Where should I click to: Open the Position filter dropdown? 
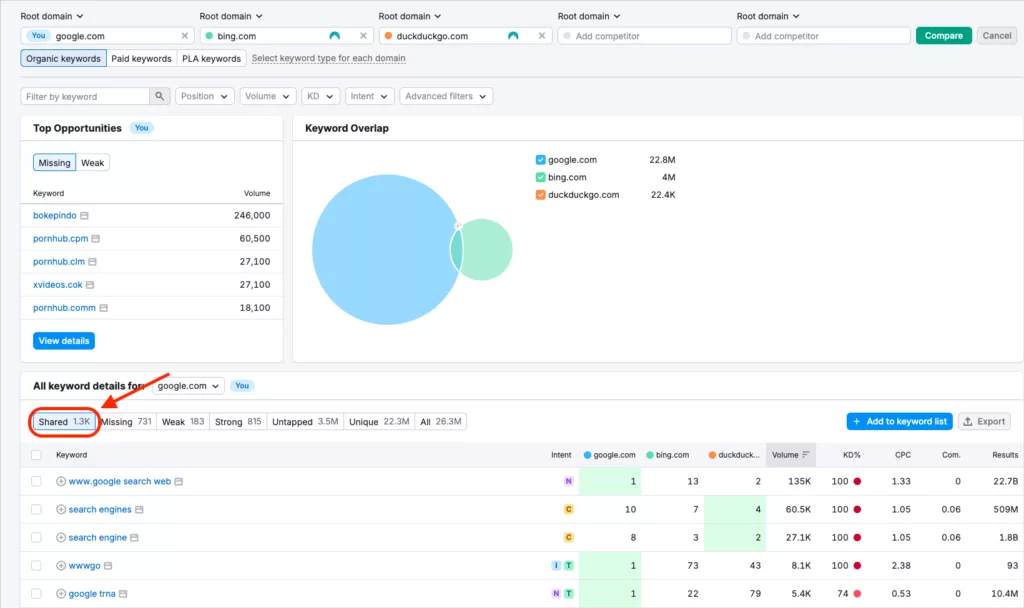tap(204, 96)
